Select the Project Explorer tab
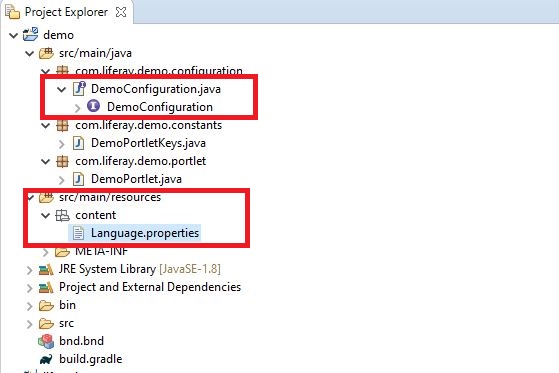This screenshot has height=373, width=559. 66,12
